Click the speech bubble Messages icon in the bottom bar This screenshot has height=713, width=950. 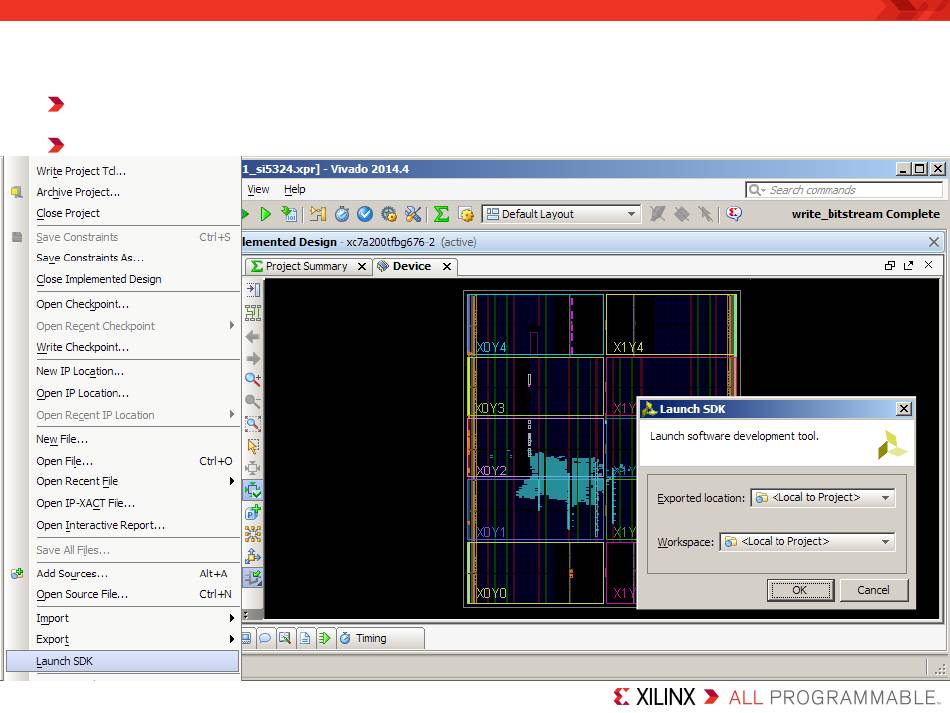265,638
